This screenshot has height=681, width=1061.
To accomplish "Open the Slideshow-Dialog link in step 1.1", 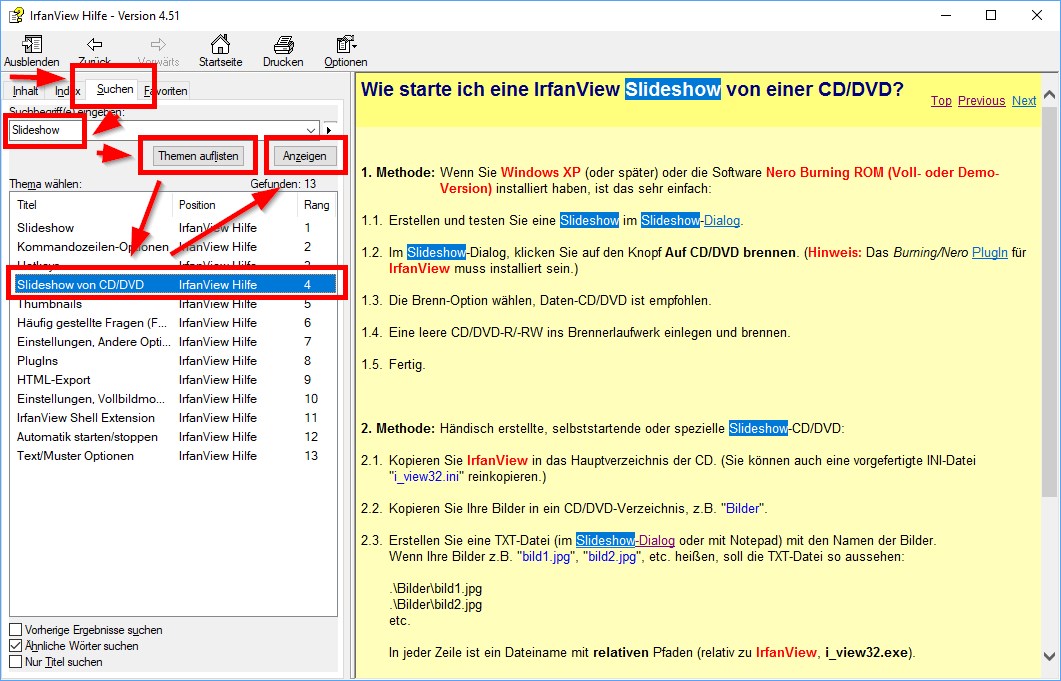I will [x=722, y=220].
